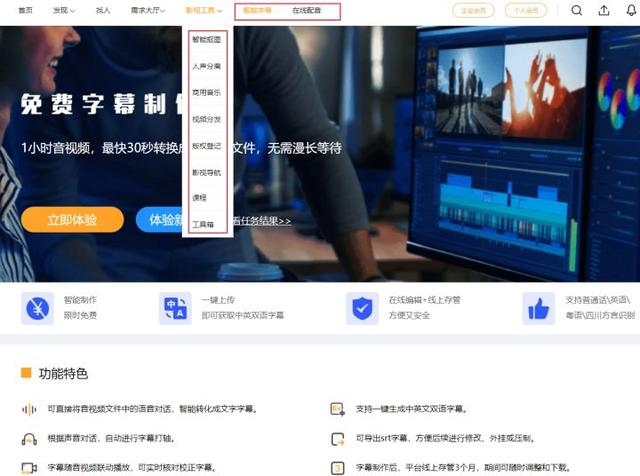Click the headphones feature icon
The image size is (640, 476).
tap(29, 439)
